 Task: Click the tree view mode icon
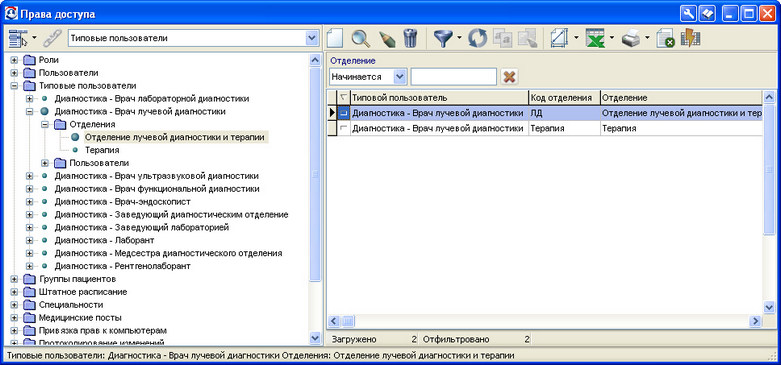coord(19,38)
